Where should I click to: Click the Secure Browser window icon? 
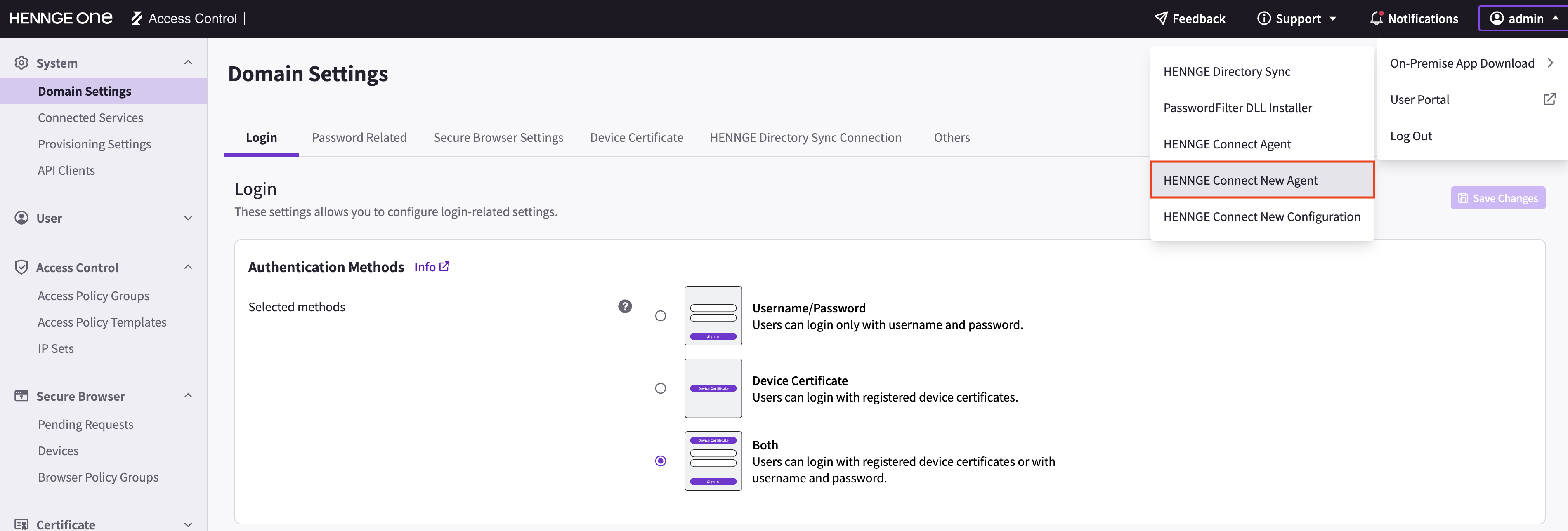coord(21,396)
